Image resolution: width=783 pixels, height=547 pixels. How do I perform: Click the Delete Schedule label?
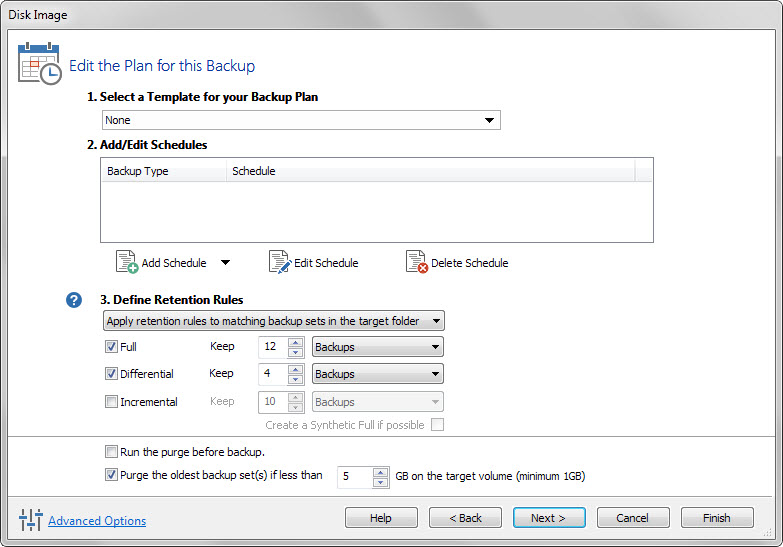(469, 263)
